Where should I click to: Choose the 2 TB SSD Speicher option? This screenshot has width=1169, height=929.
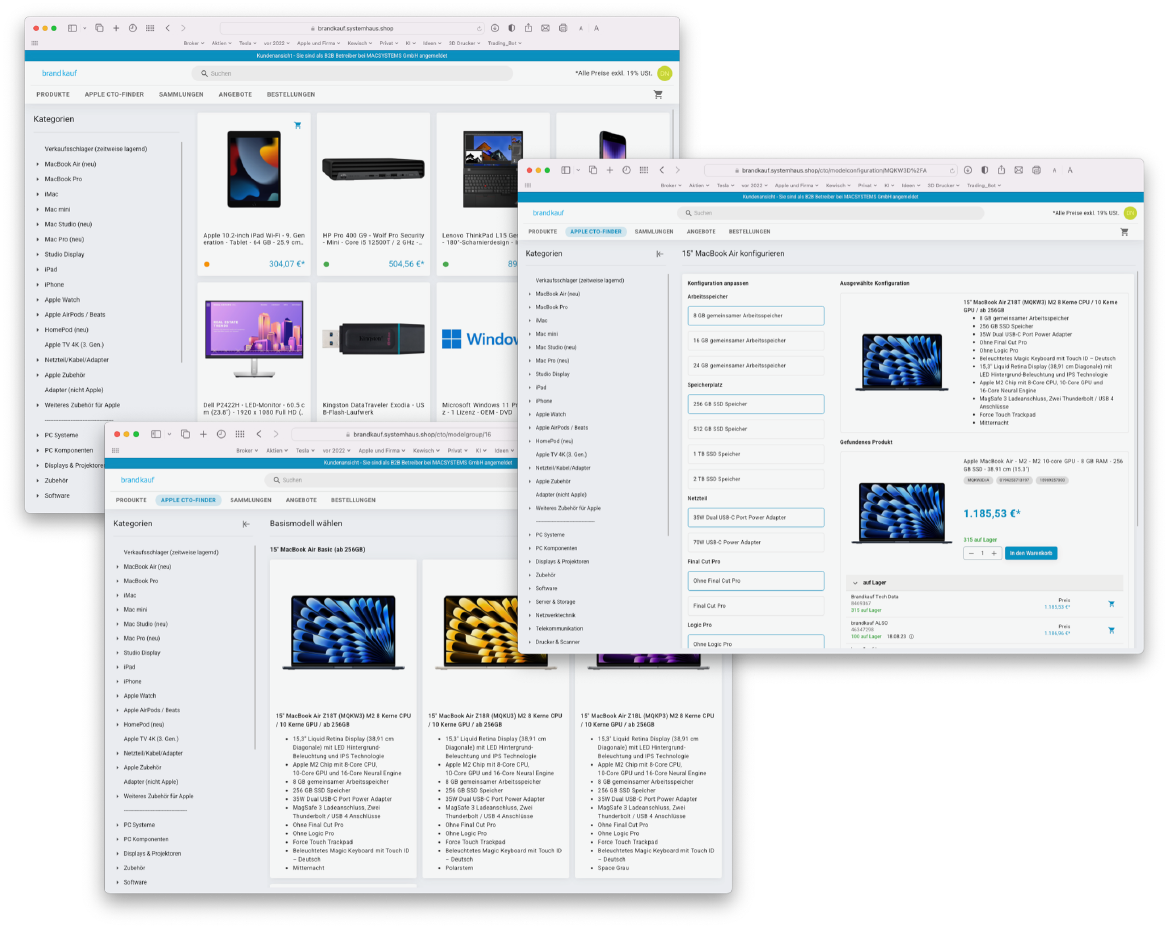(755, 479)
